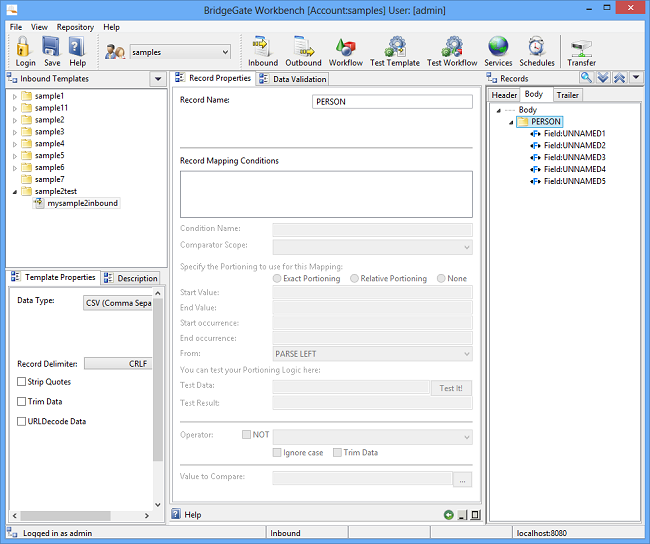This screenshot has width=650, height=544.
Task: Open the Help menu
Action: [x=111, y=27]
